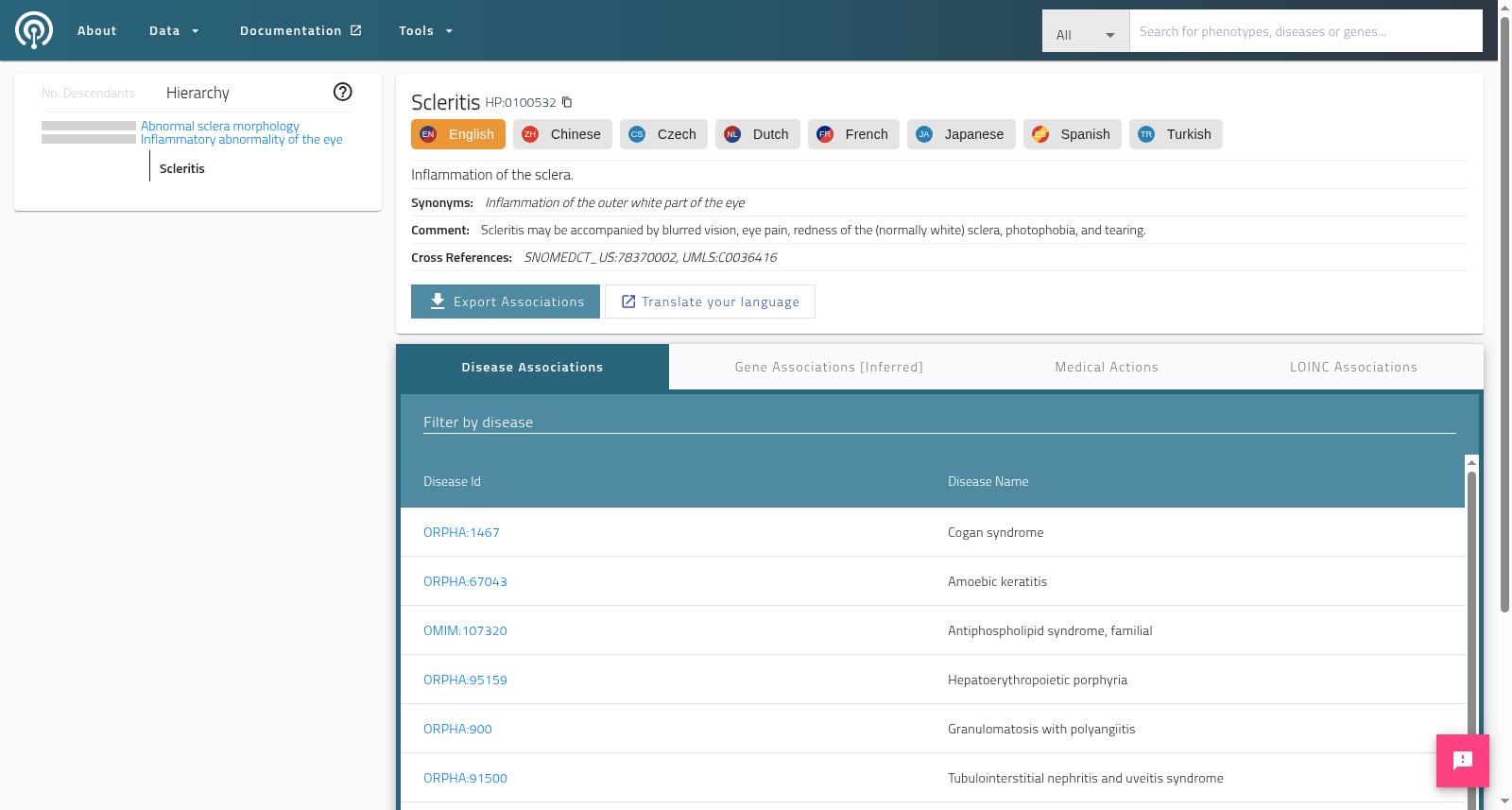Screen dimensions: 1512x810
Task: Open the pink feedback icon button
Action: (1463, 761)
